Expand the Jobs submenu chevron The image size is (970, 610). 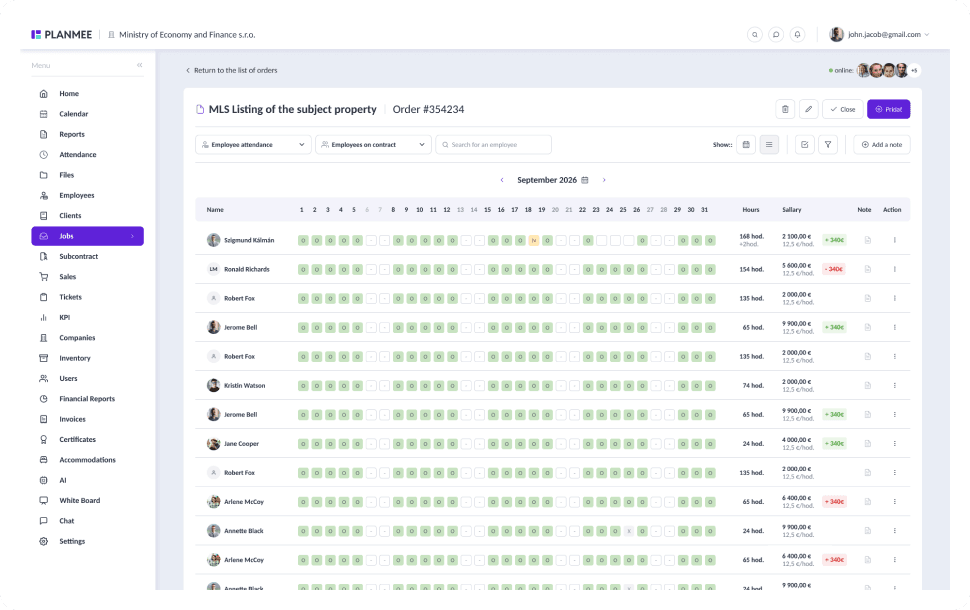pos(132,236)
